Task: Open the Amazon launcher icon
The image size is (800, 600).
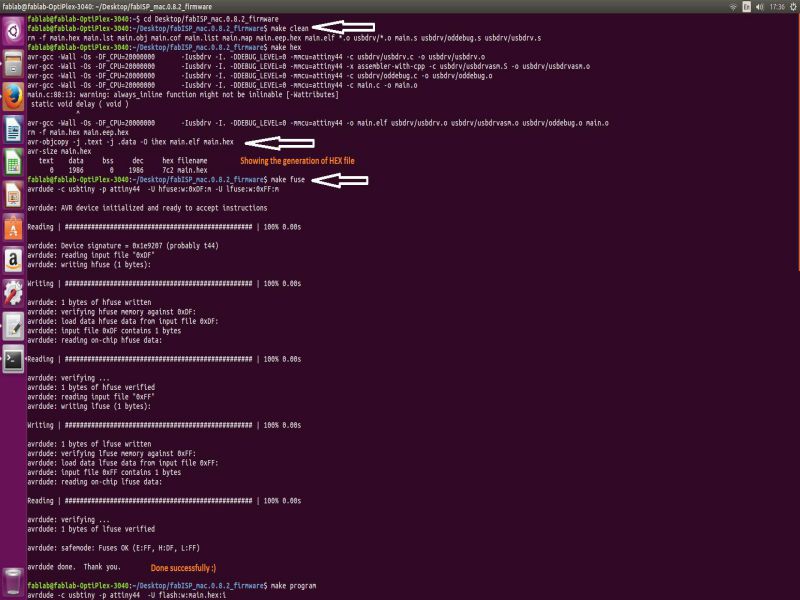Action: [13, 261]
